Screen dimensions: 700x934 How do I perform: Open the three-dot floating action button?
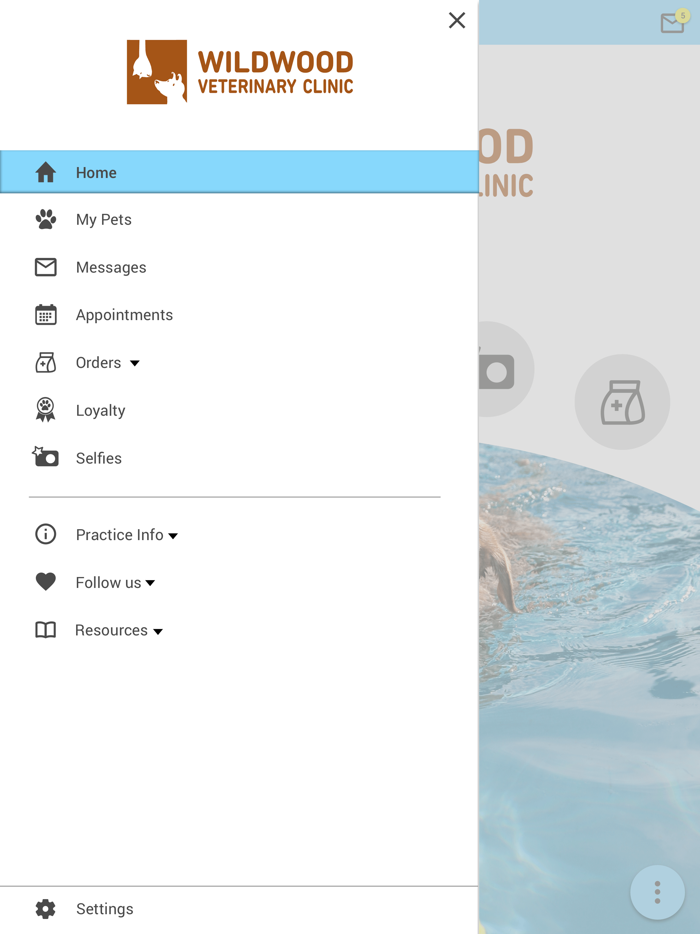(657, 892)
